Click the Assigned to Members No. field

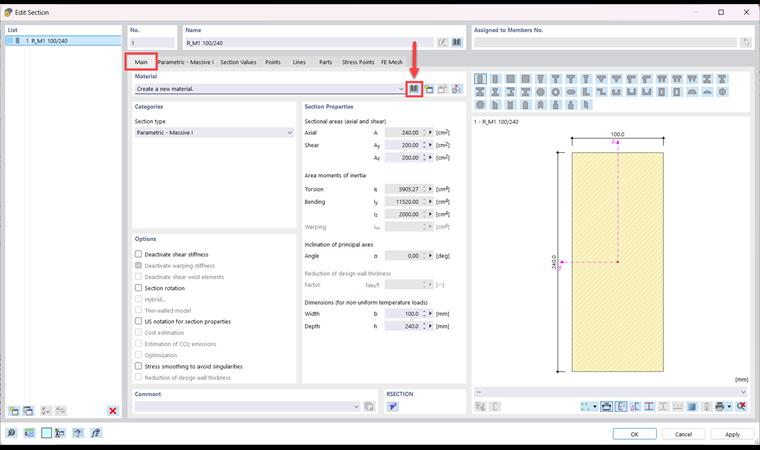coord(605,43)
